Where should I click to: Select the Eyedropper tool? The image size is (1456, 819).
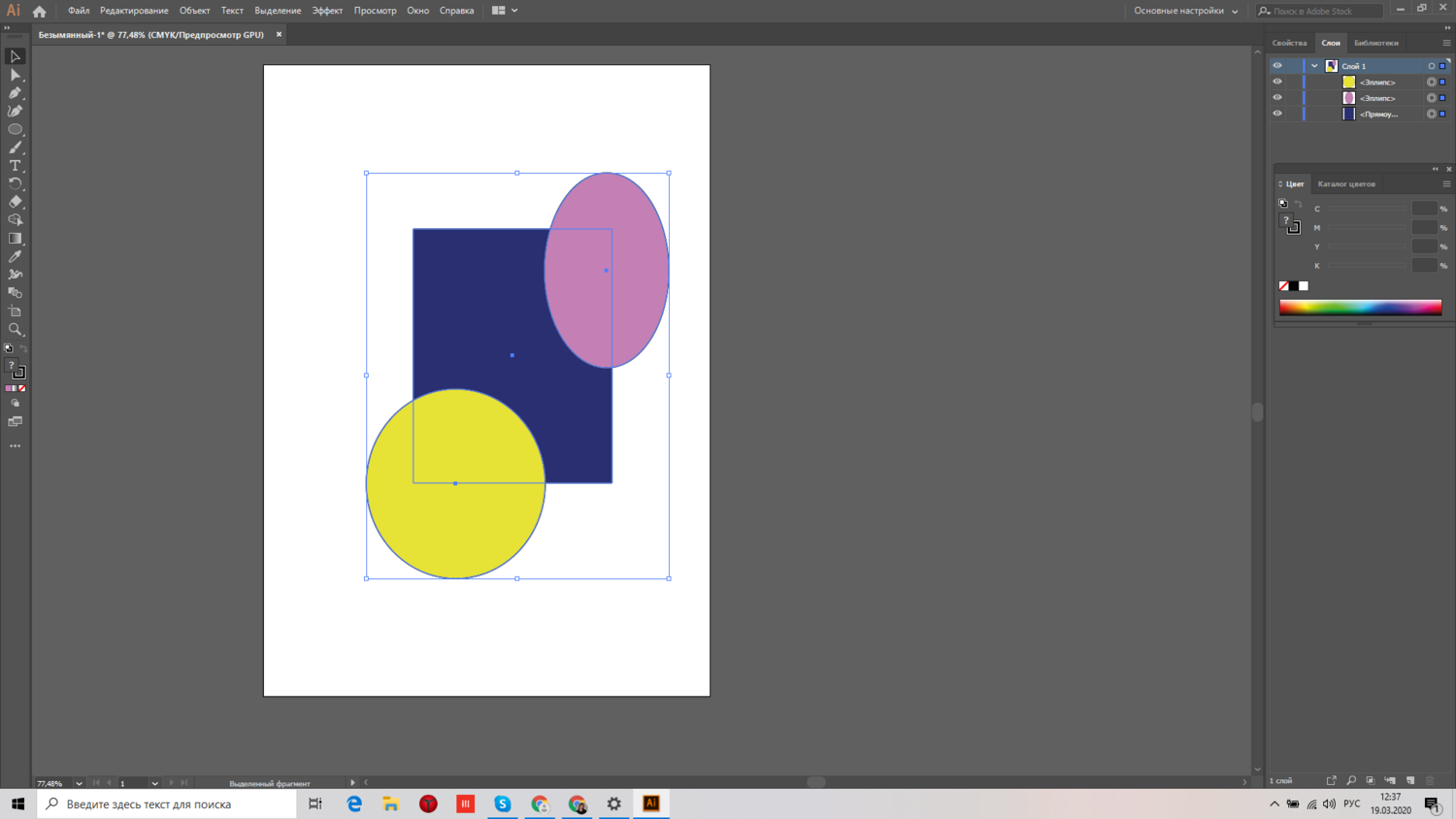pyautogui.click(x=15, y=256)
